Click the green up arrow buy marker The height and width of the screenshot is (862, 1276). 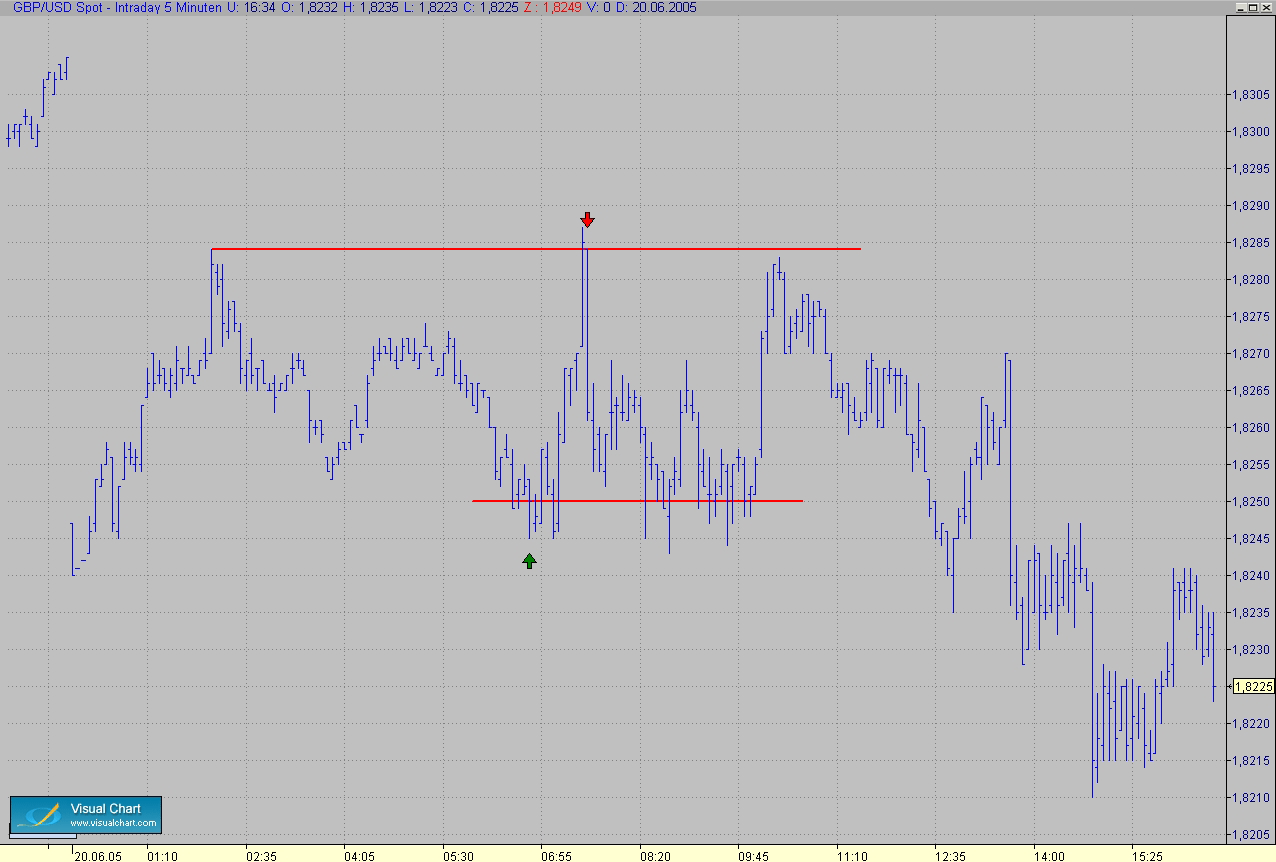529,561
